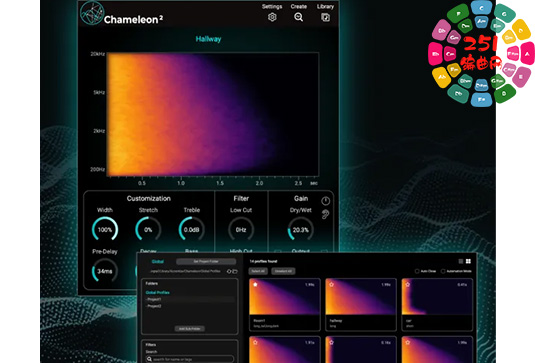535x363 pixels.
Task: Click the Gain section heading
Action: click(x=301, y=199)
